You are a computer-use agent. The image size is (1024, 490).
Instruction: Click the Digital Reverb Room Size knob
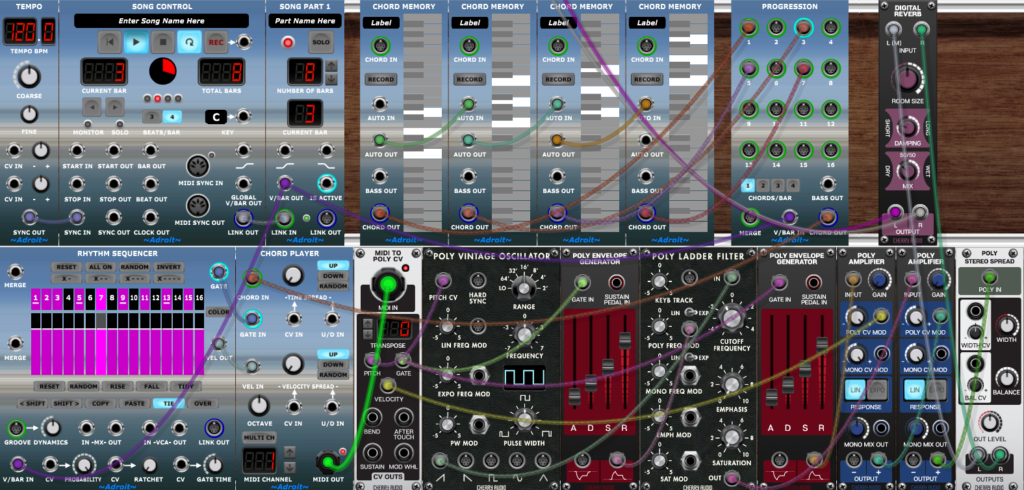[x=907, y=80]
